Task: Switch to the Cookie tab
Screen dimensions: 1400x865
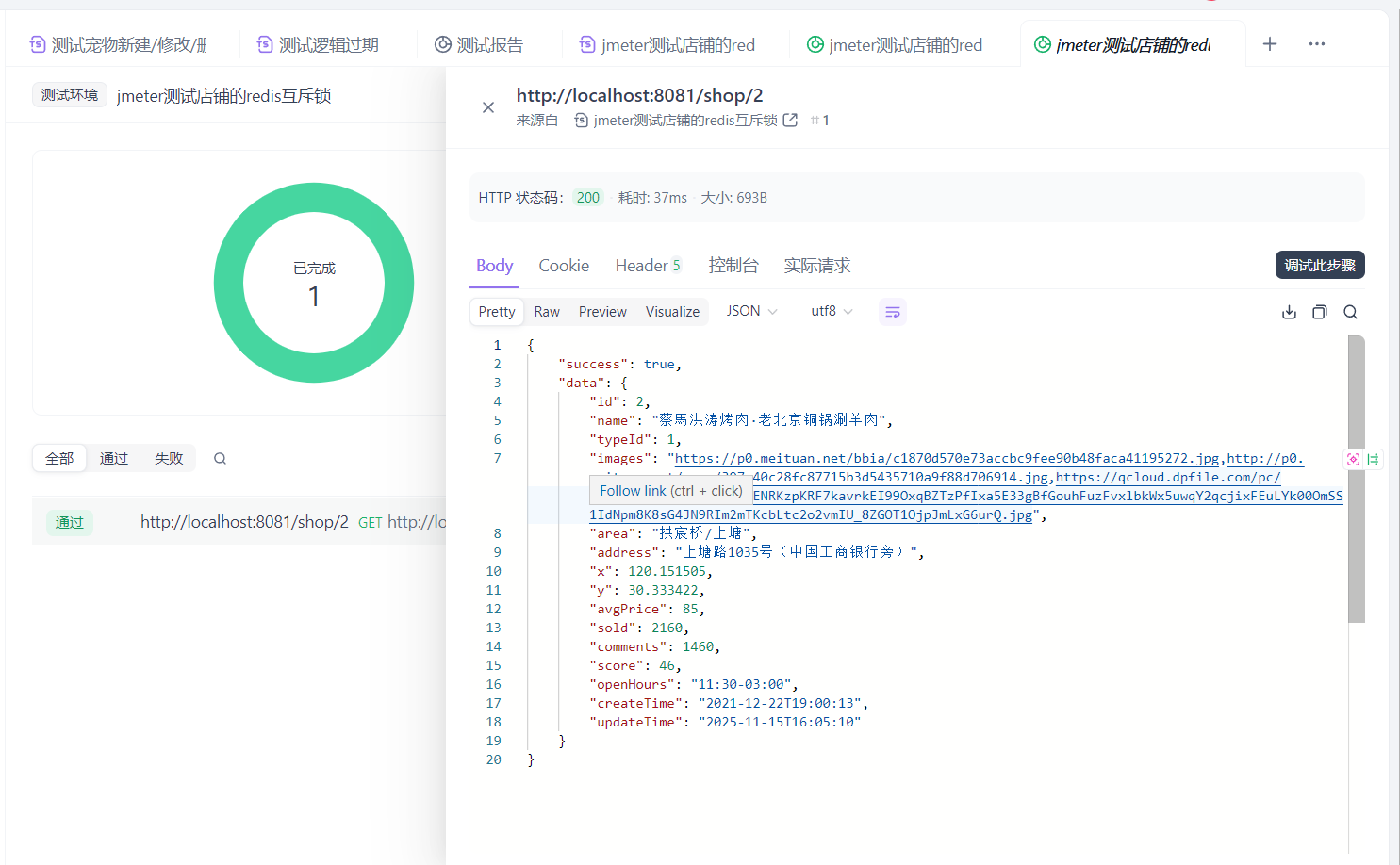Action: pyautogui.click(x=564, y=266)
